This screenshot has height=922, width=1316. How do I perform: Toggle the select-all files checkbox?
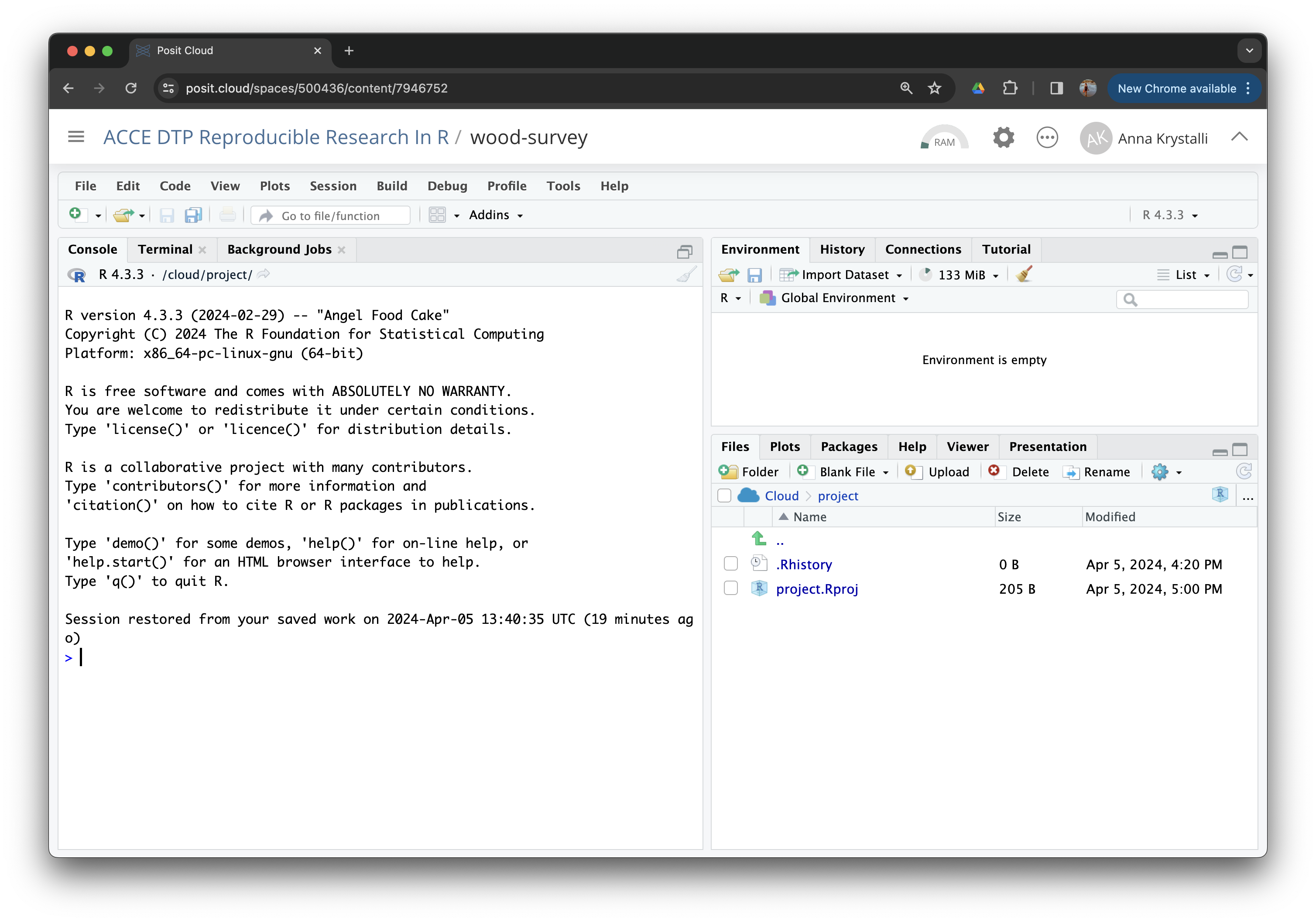724,495
